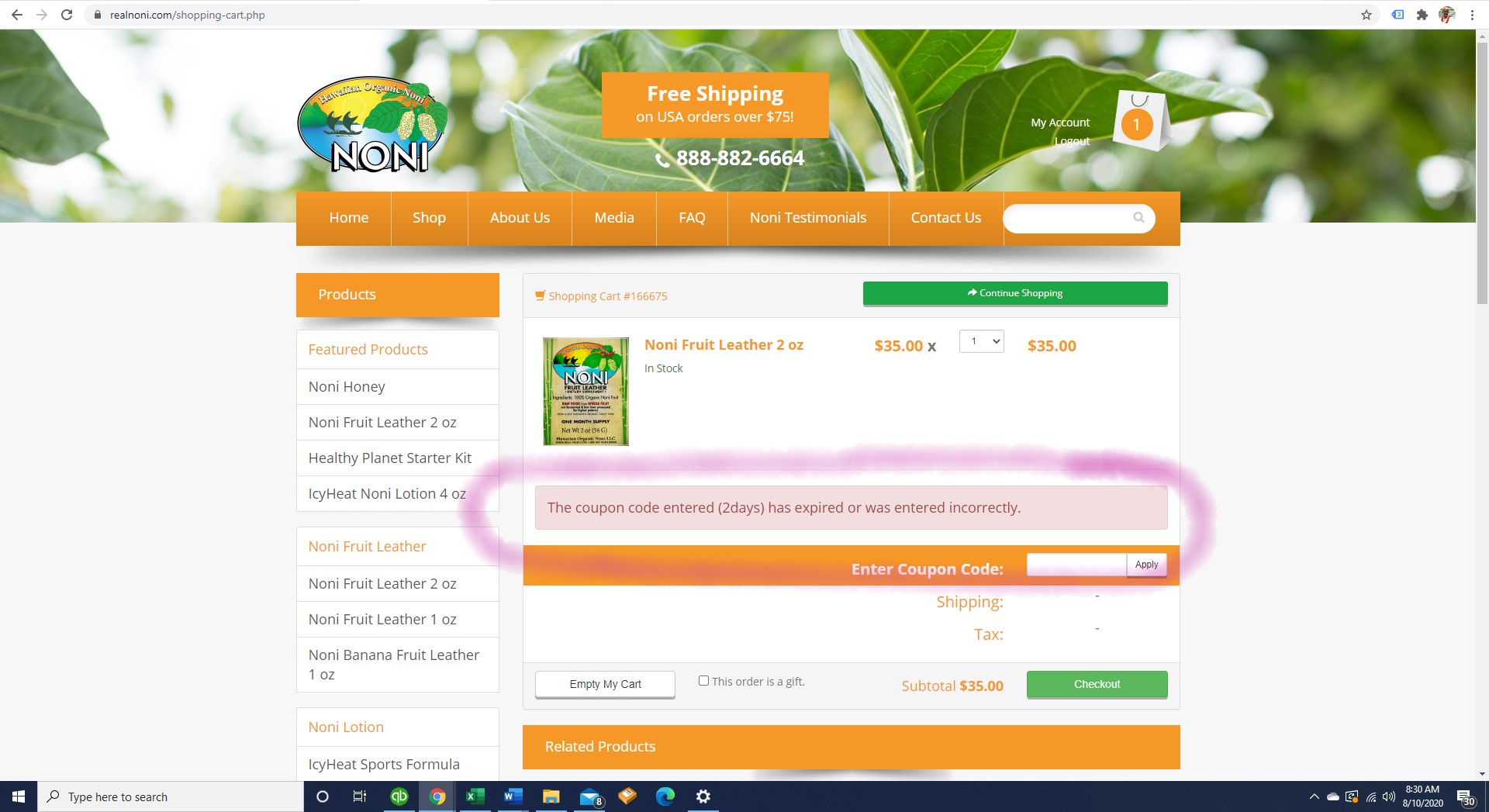This screenshot has height=812, width=1489.
Task: Open Microsoft Edge from the taskbar
Action: pos(665,796)
